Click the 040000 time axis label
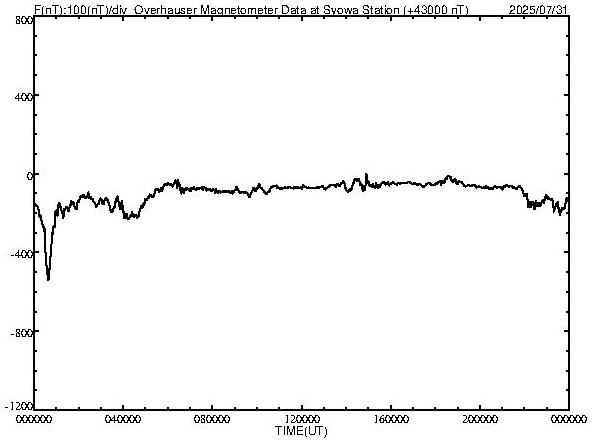Image resolution: width=592 pixels, height=440 pixels. [x=123, y=419]
